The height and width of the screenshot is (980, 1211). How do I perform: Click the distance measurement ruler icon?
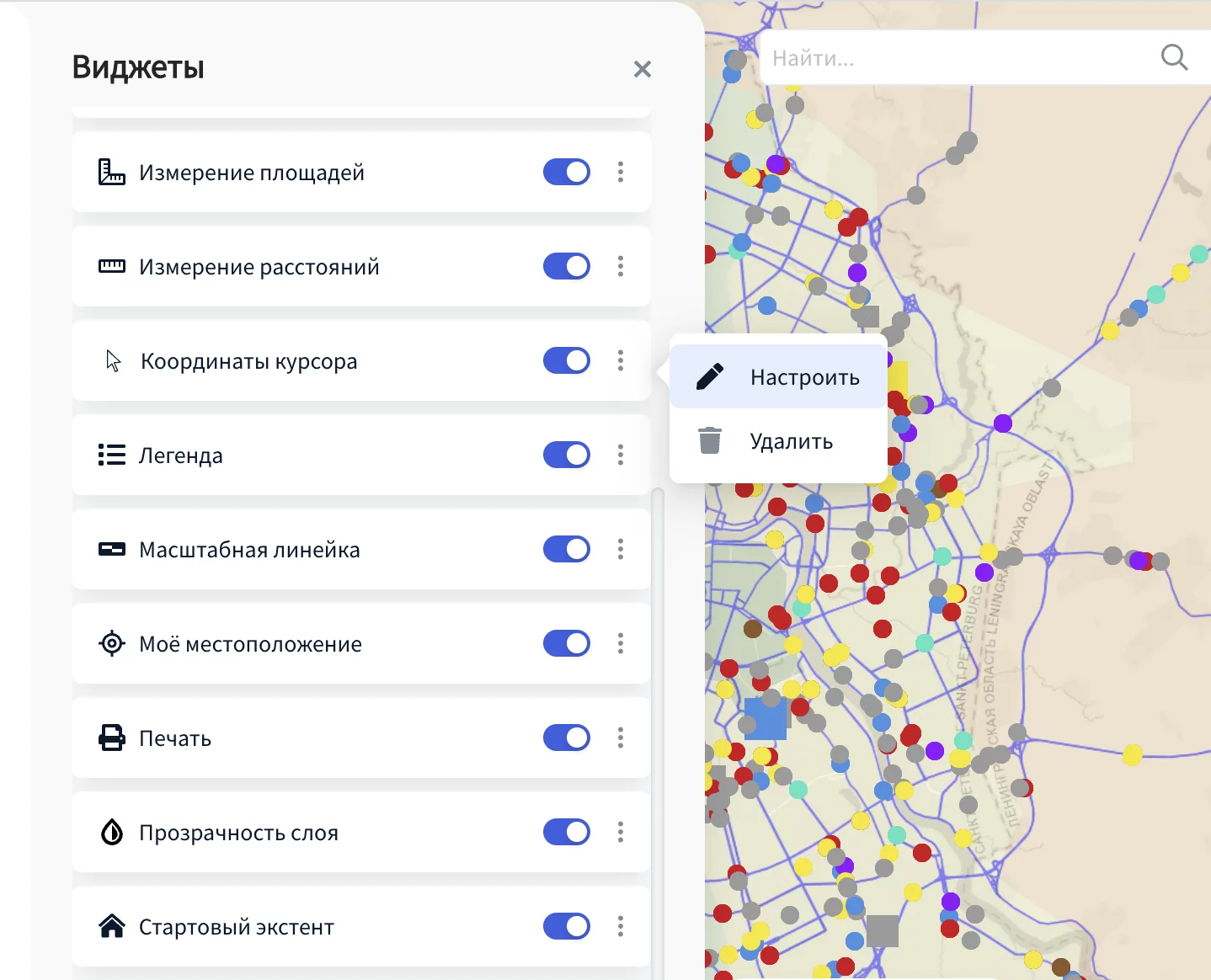click(111, 267)
